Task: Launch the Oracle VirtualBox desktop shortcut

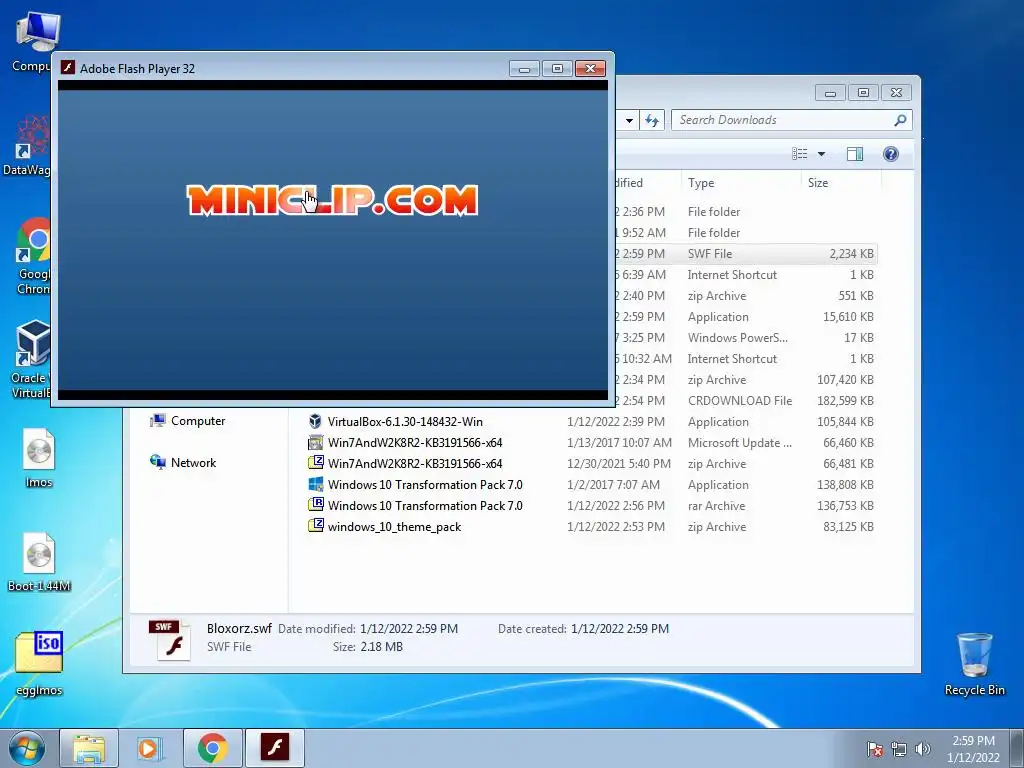Action: [x=31, y=359]
